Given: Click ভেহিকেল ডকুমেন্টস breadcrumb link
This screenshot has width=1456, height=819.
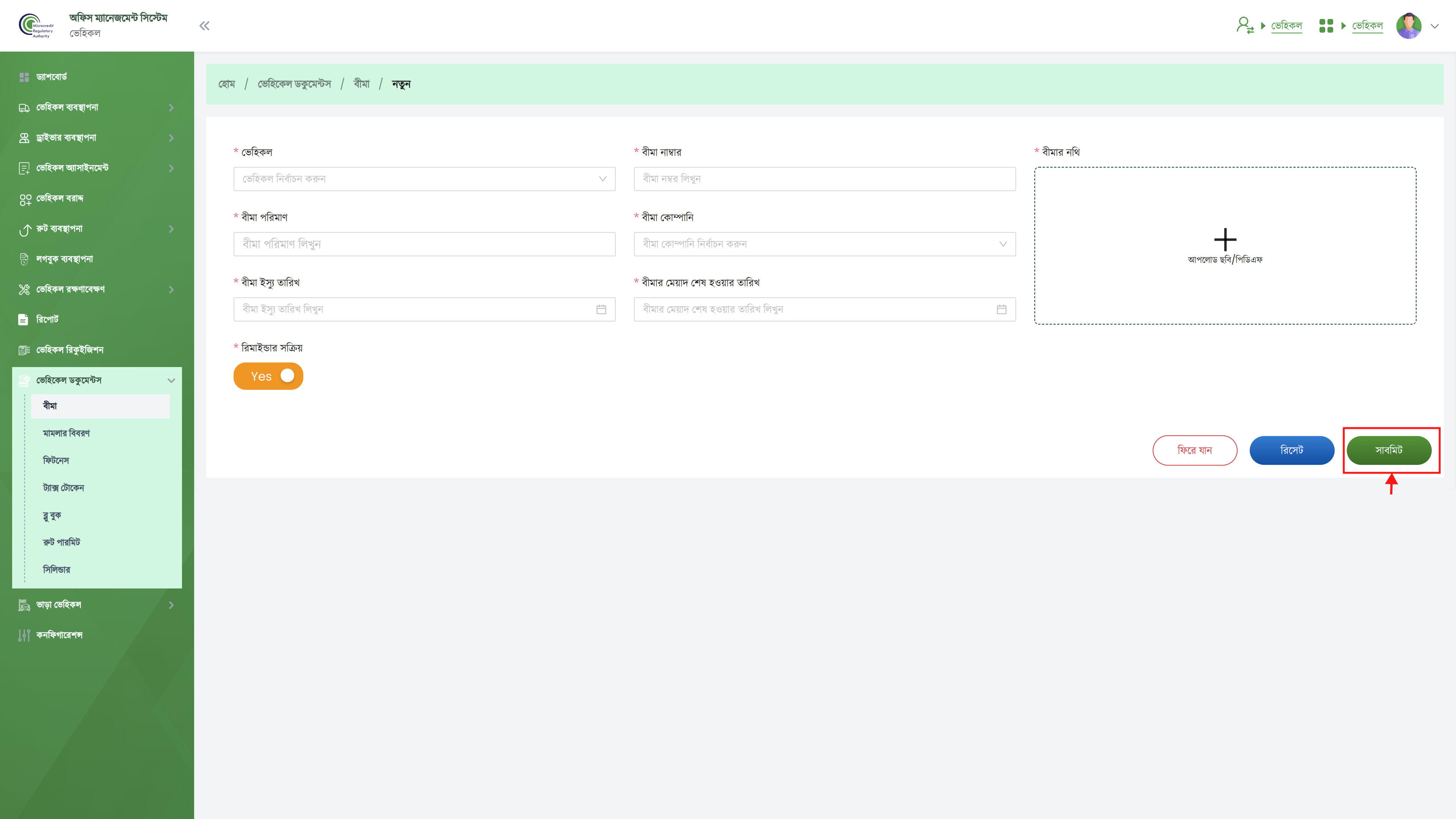Looking at the screenshot, I should (x=294, y=84).
